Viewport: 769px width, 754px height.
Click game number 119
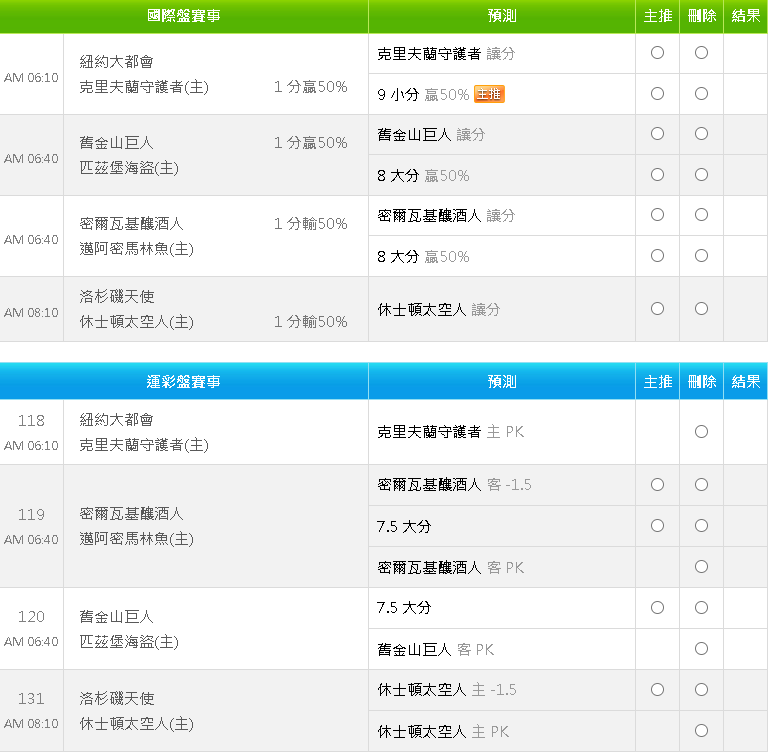pyautogui.click(x=31, y=515)
